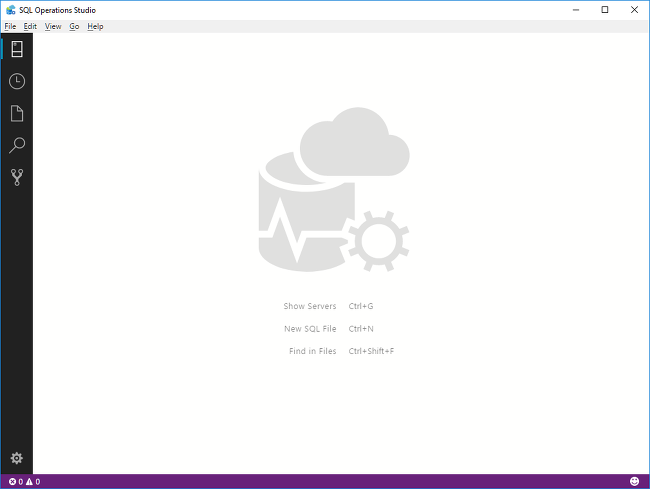Close the SQL Operations Studio window
This screenshot has height=489, width=650.
tap(634, 10)
